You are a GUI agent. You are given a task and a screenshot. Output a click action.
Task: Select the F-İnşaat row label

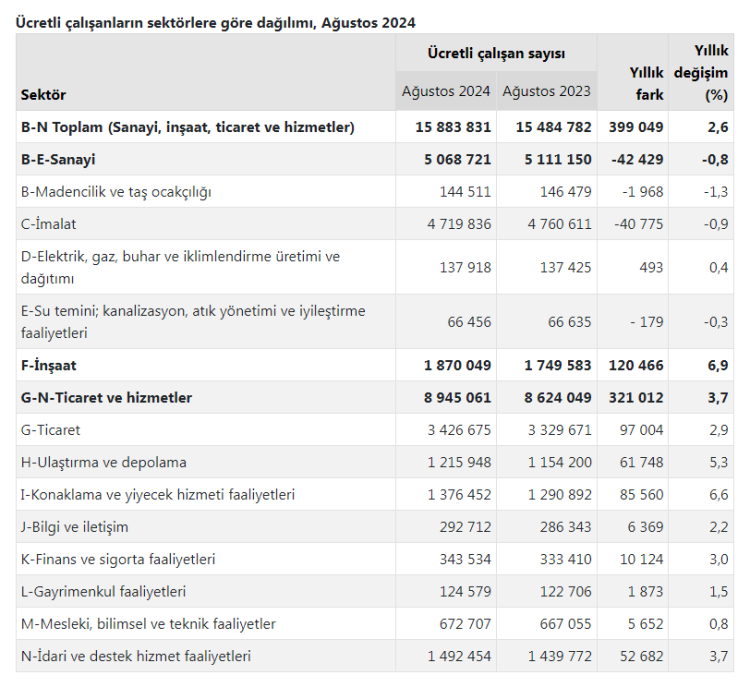tap(48, 365)
